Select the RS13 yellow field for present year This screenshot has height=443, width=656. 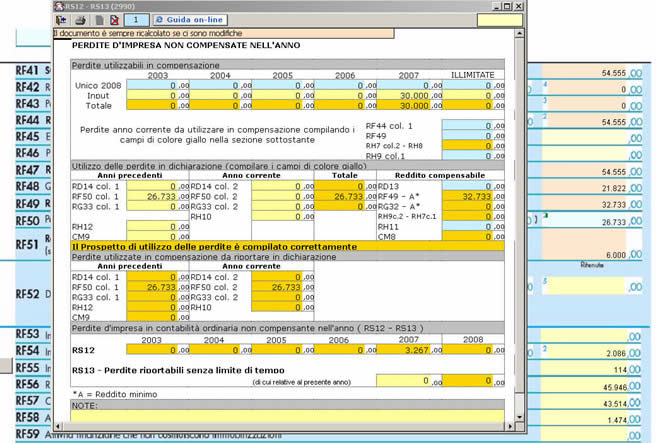(403, 381)
